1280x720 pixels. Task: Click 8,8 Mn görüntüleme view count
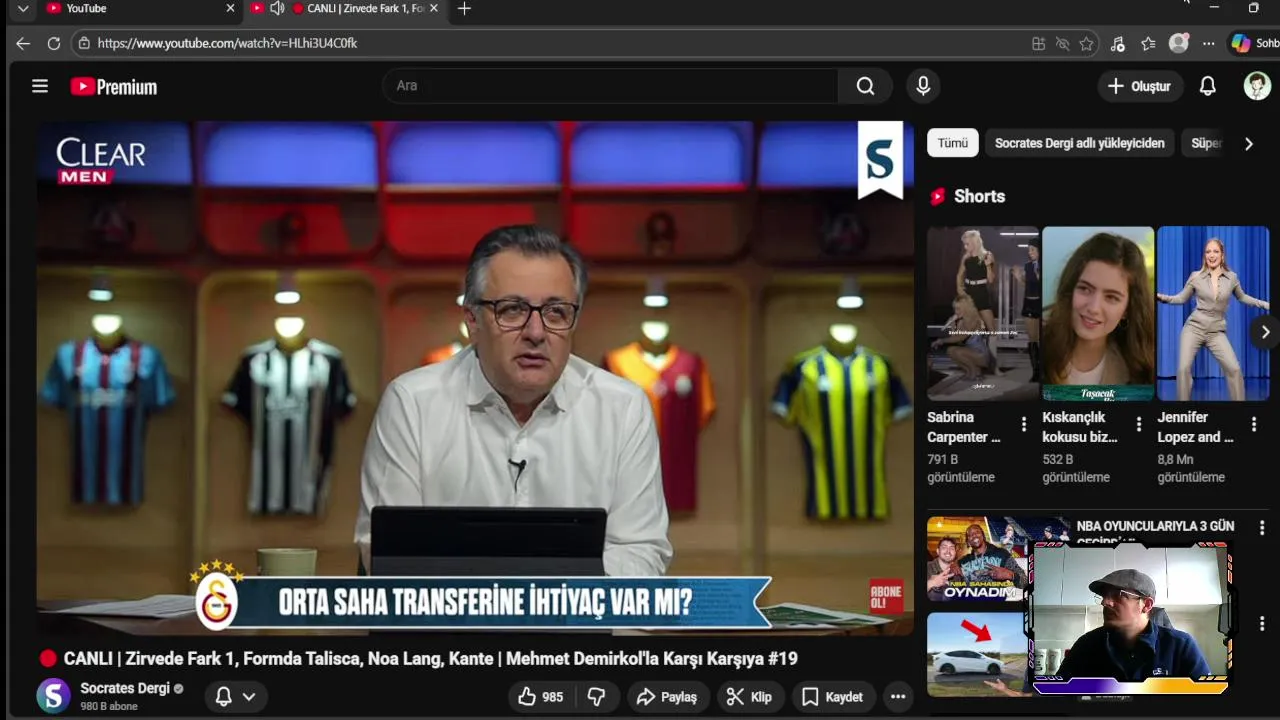pos(1191,468)
